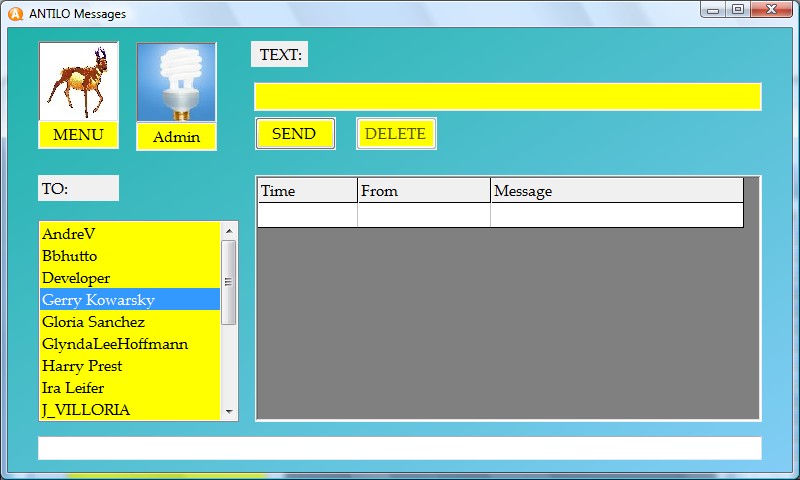Select AndreV in the recipient list
The width and height of the screenshot is (800, 480).
coord(129,234)
